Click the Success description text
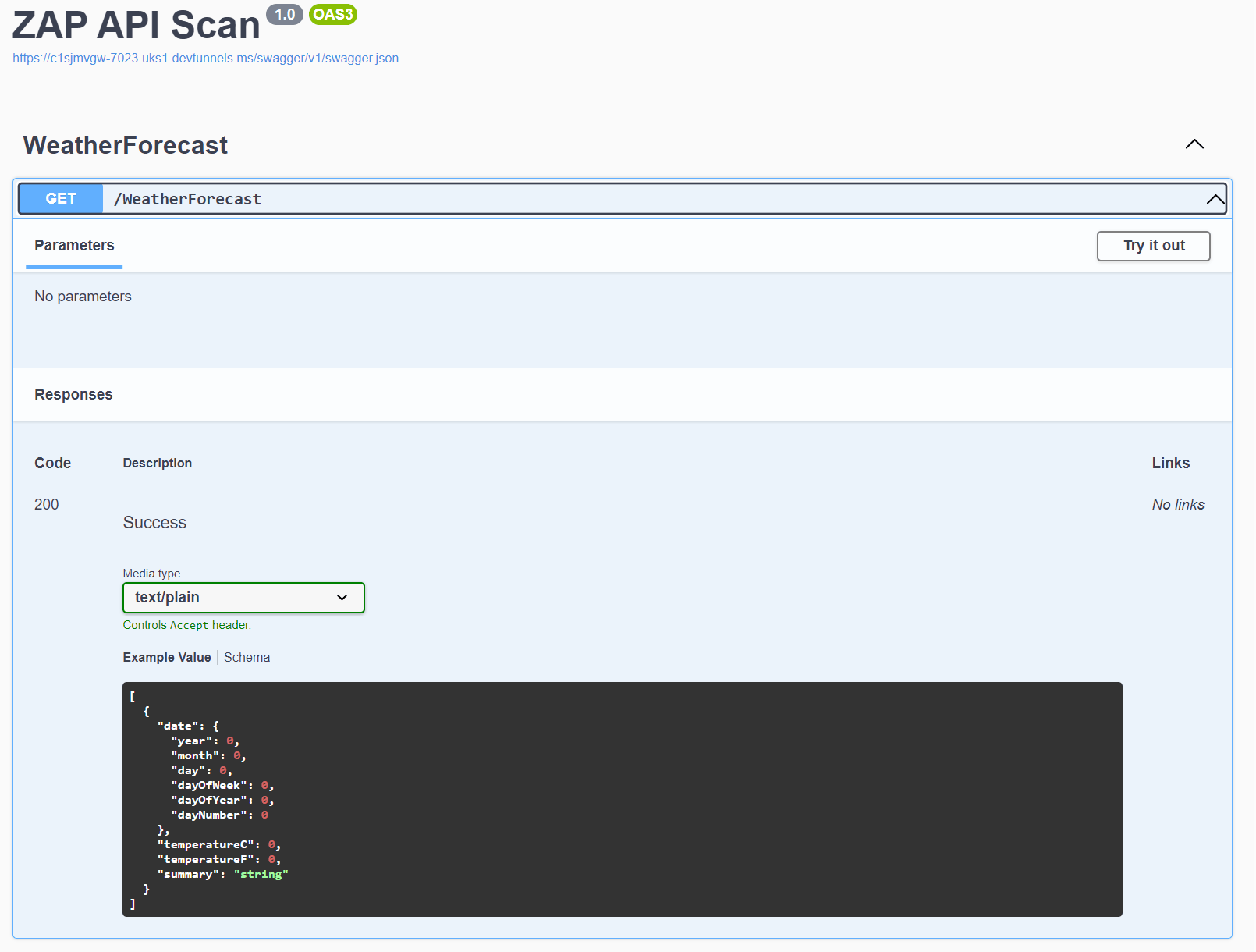The image size is (1256, 952). [154, 523]
